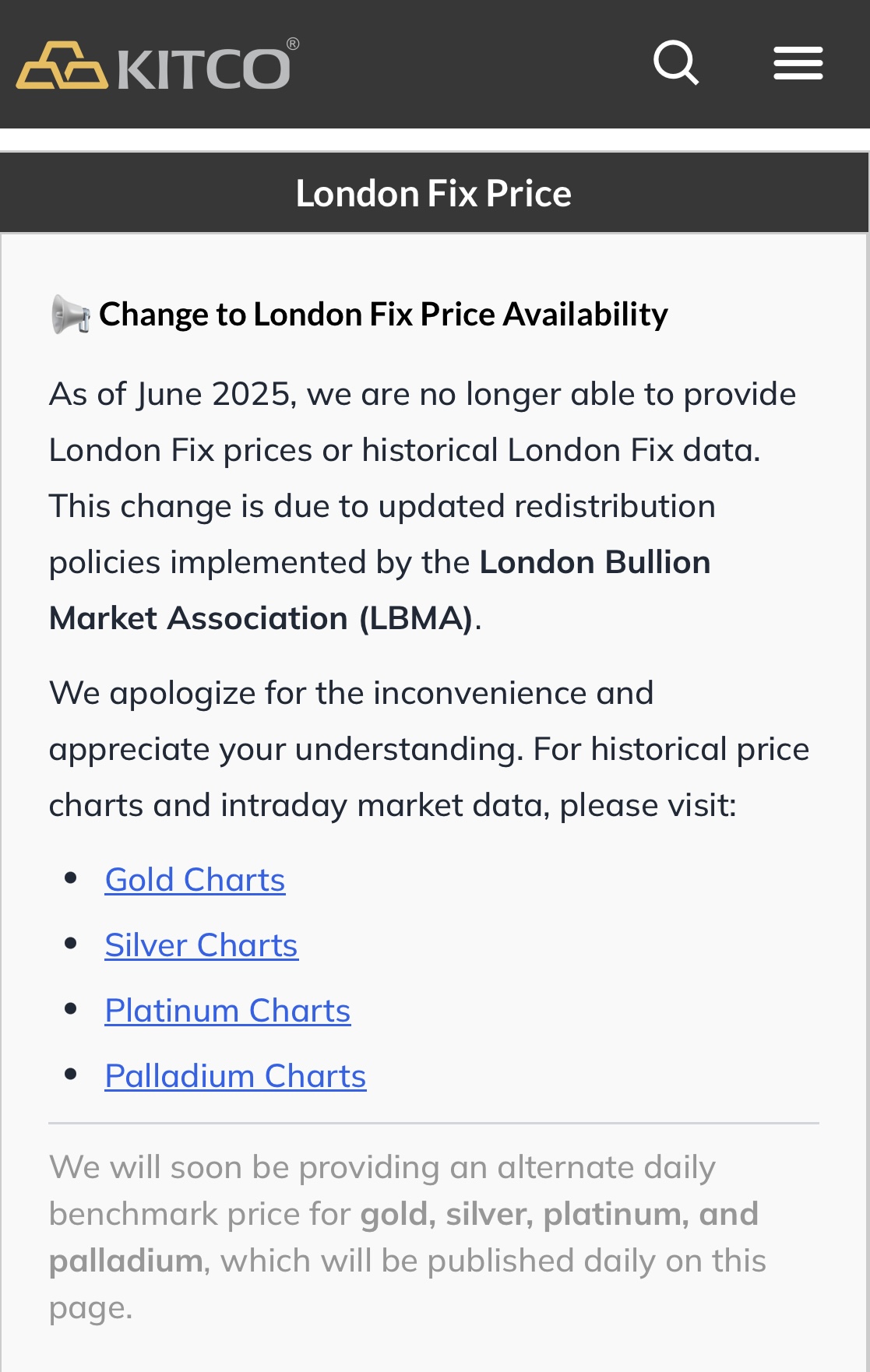The image size is (870, 1372).
Task: Click the We apologize for the inconvenience paragraph
Action: click(x=429, y=749)
